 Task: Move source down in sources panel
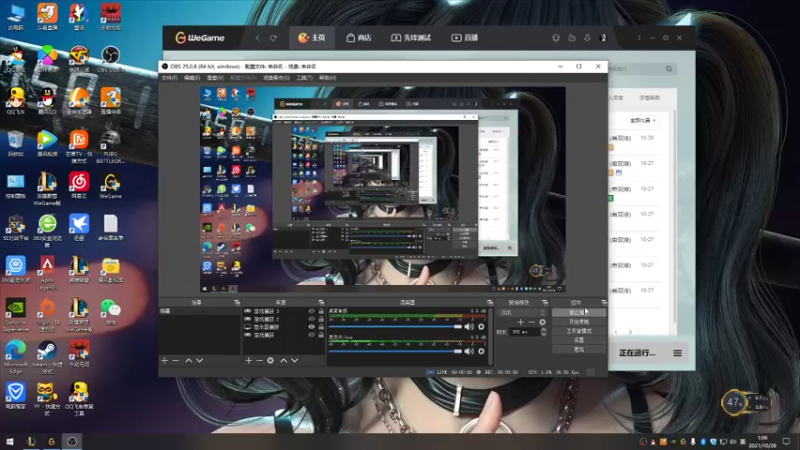tap(294, 360)
